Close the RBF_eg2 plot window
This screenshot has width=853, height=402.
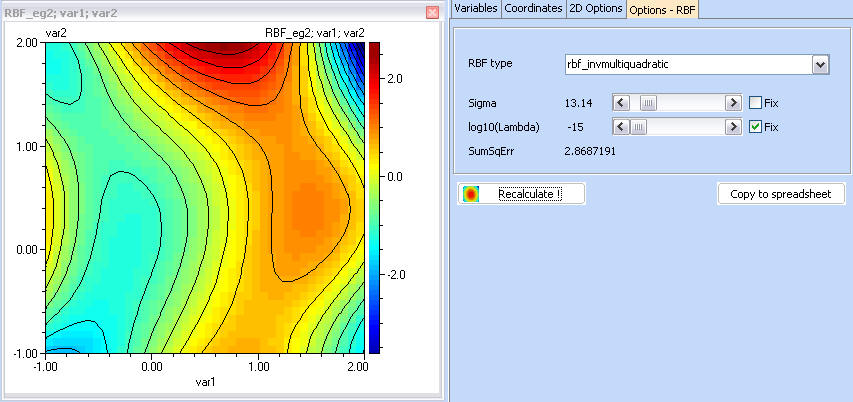tap(432, 13)
